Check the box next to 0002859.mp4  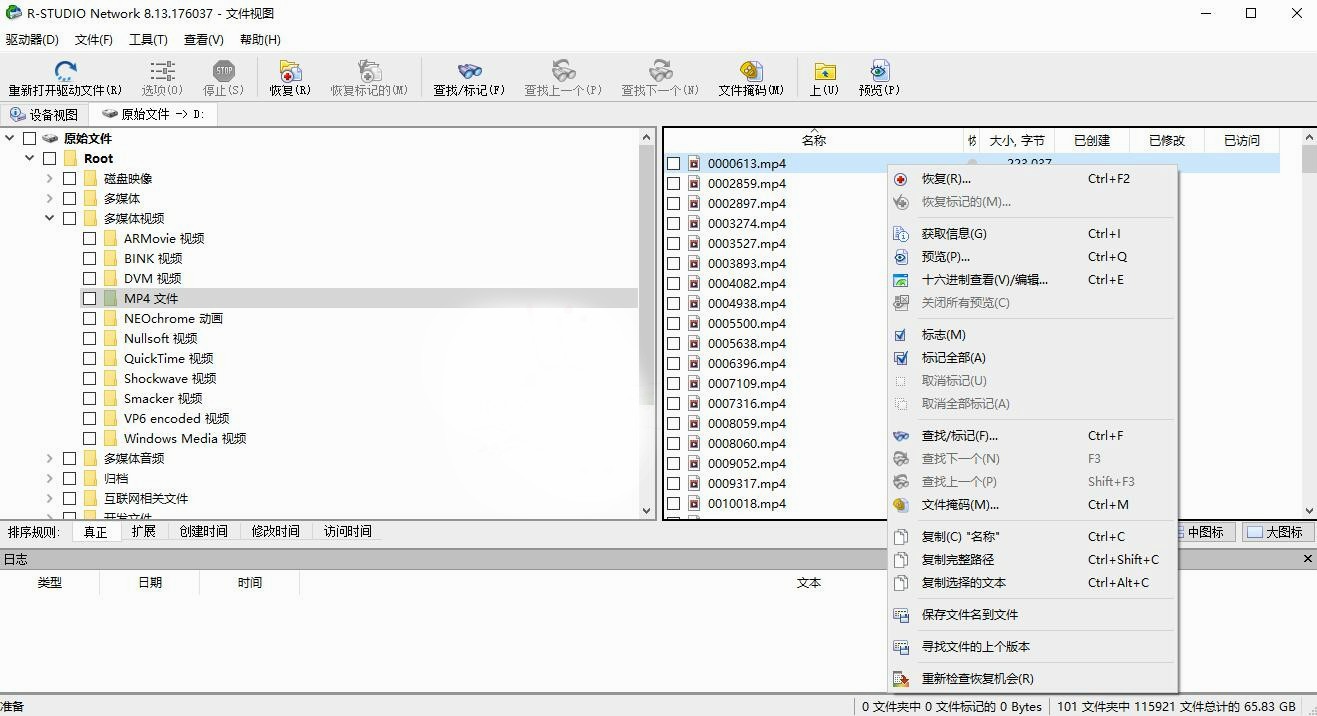tap(673, 184)
